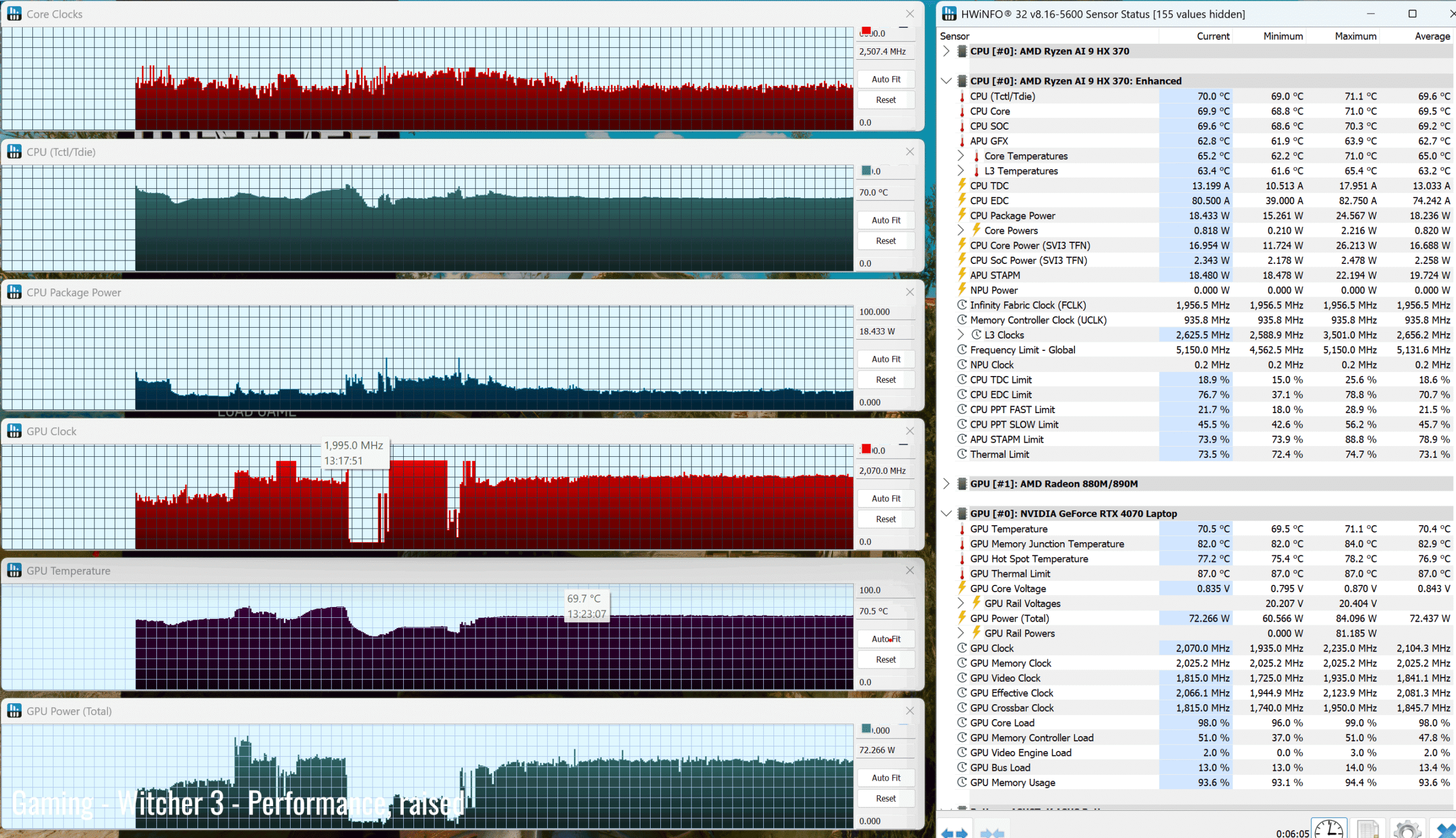The width and height of the screenshot is (1456, 838).
Task: Collapse the Ryzen AI 9 HX 370: Enhanced group
Action: (x=946, y=81)
